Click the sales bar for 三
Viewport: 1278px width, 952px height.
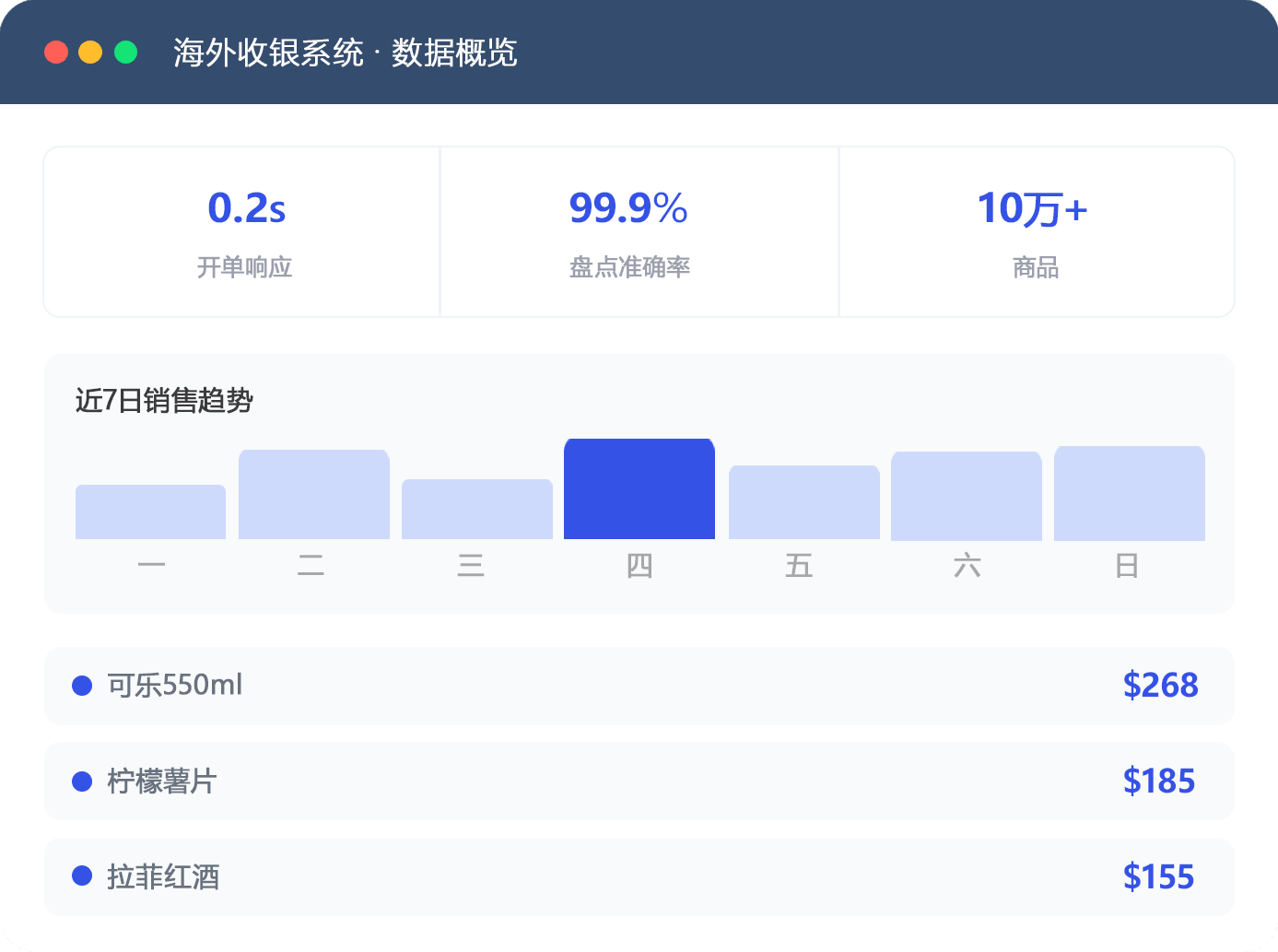click(x=477, y=509)
